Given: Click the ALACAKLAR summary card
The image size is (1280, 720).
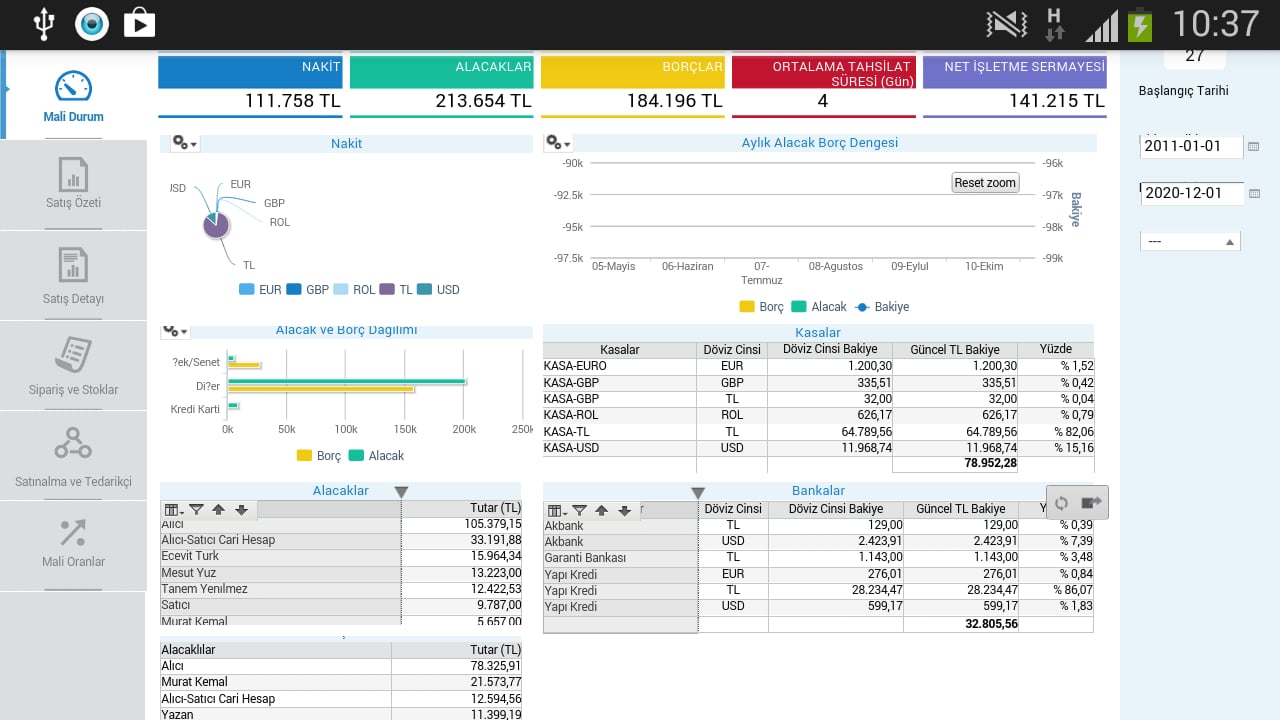Looking at the screenshot, I should tap(441, 85).
